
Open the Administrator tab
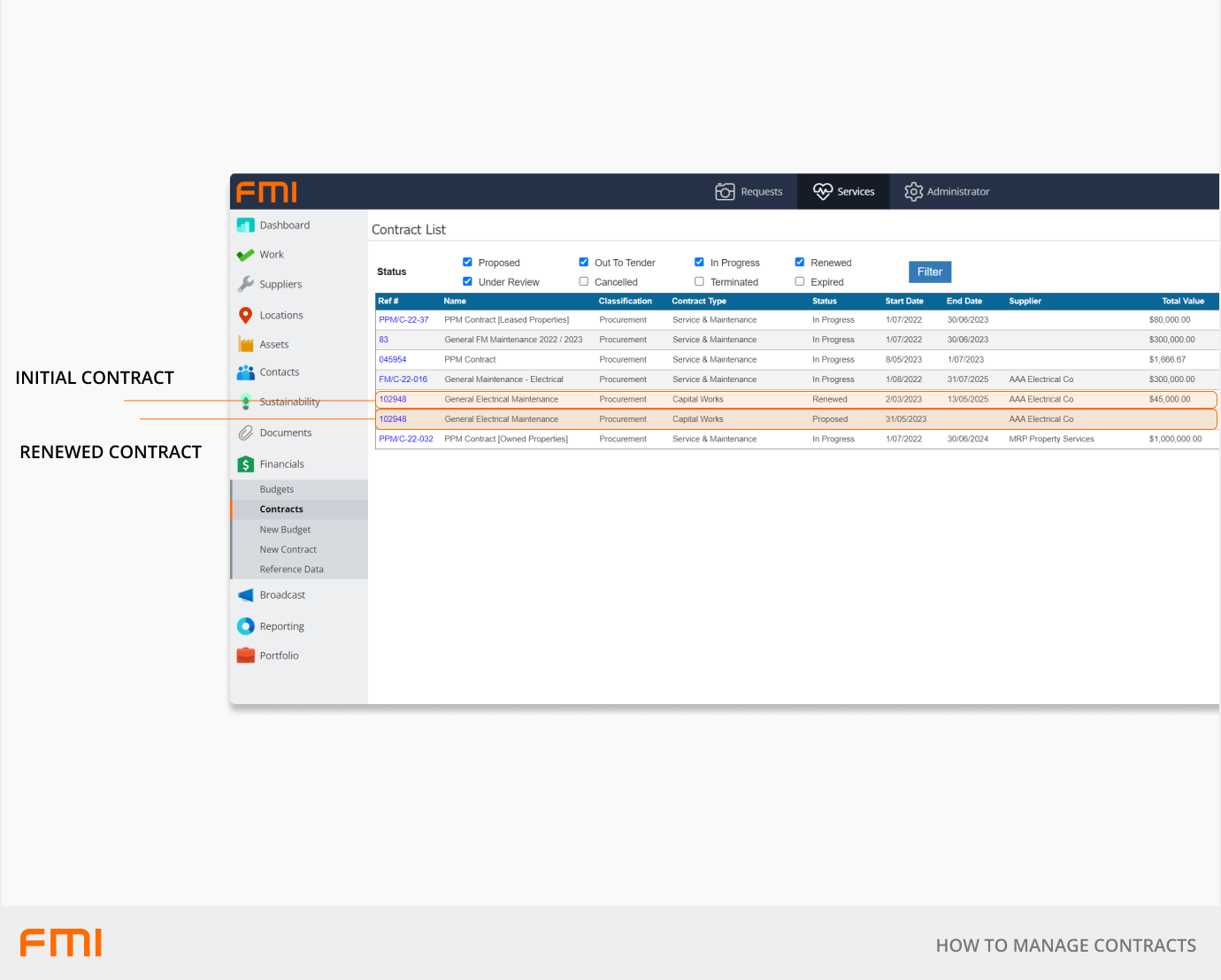tap(947, 192)
